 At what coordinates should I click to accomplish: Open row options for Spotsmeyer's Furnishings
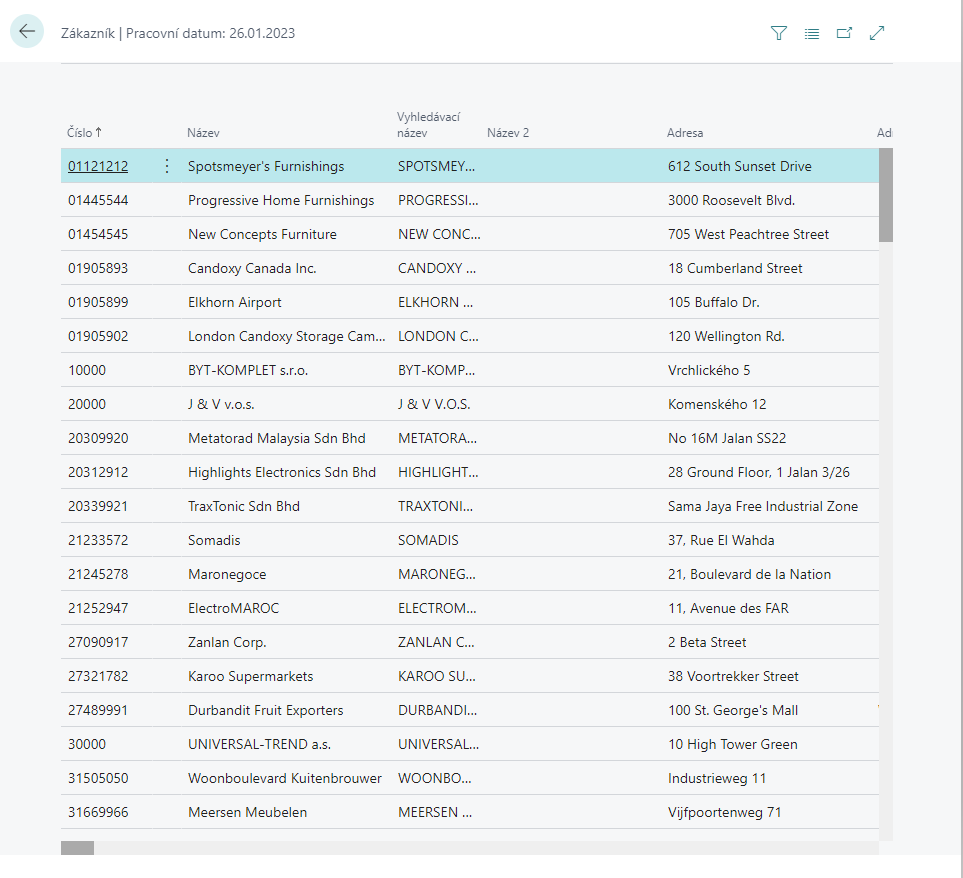(x=167, y=166)
